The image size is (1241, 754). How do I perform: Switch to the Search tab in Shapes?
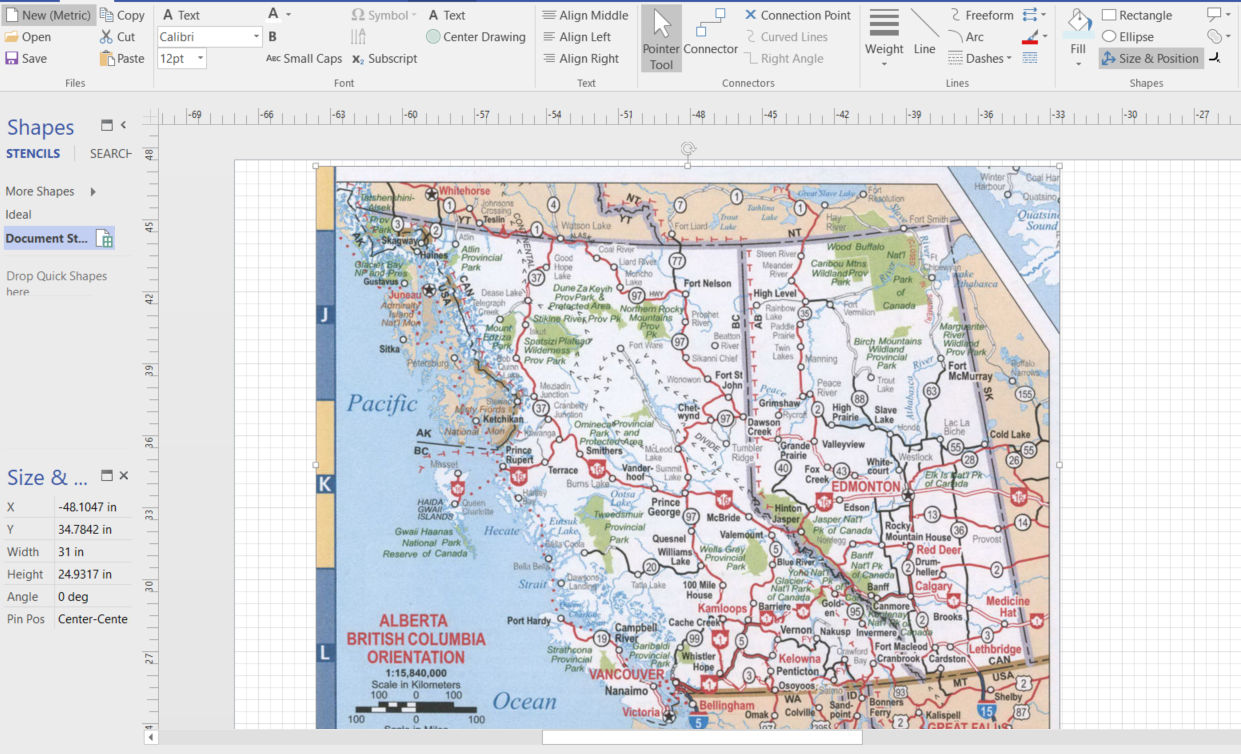(x=110, y=154)
